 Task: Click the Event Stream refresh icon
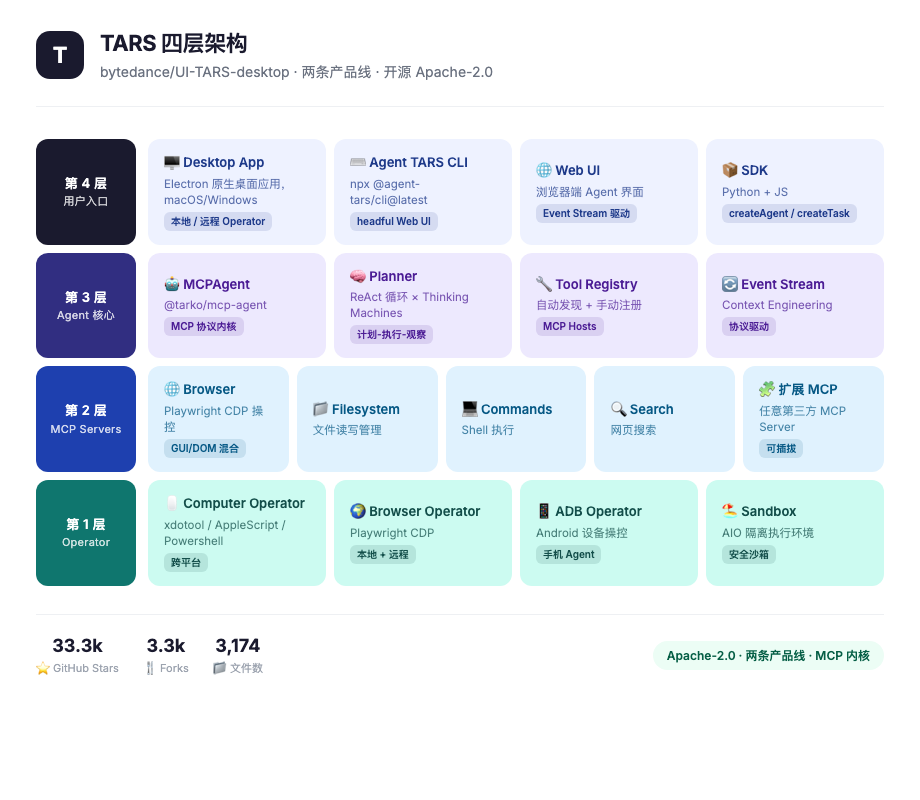(x=730, y=285)
